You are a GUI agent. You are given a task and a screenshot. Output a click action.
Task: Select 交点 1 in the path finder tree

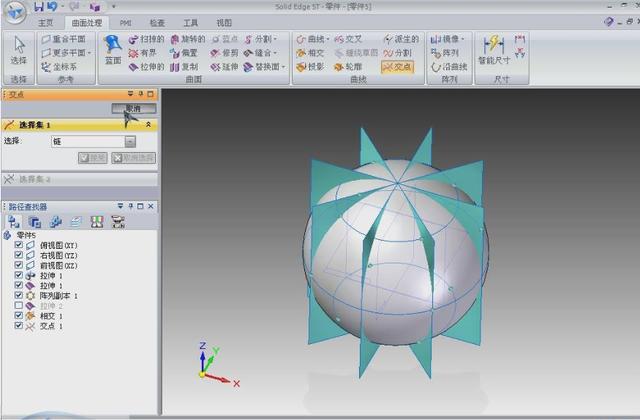coord(52,326)
